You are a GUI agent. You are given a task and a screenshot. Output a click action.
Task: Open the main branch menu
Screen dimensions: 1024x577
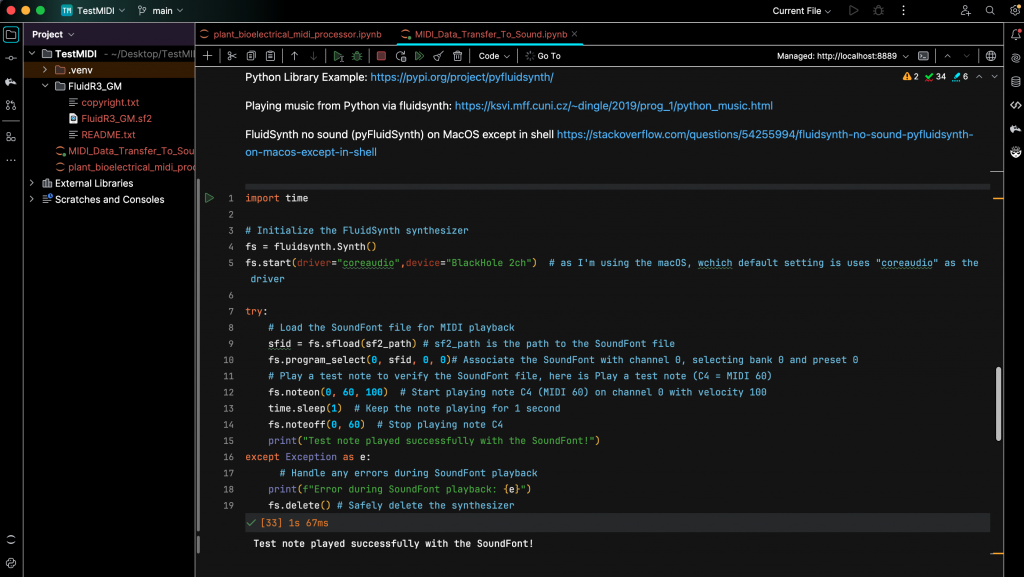click(161, 10)
